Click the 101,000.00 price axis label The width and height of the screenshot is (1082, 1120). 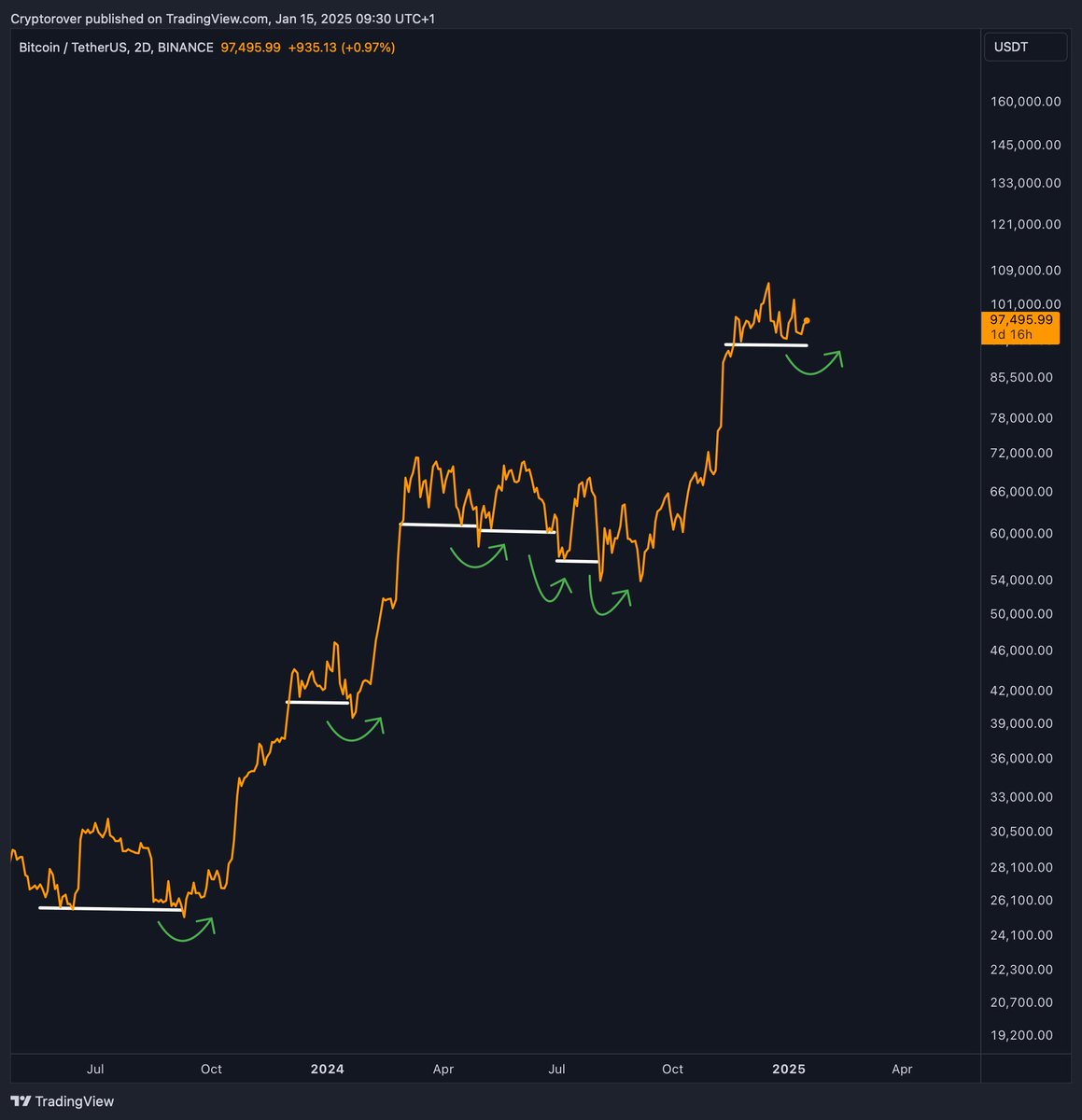point(1025,303)
